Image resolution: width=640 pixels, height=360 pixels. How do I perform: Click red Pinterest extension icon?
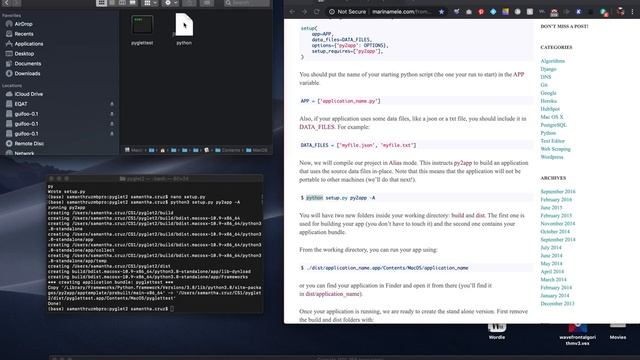coord(481,12)
